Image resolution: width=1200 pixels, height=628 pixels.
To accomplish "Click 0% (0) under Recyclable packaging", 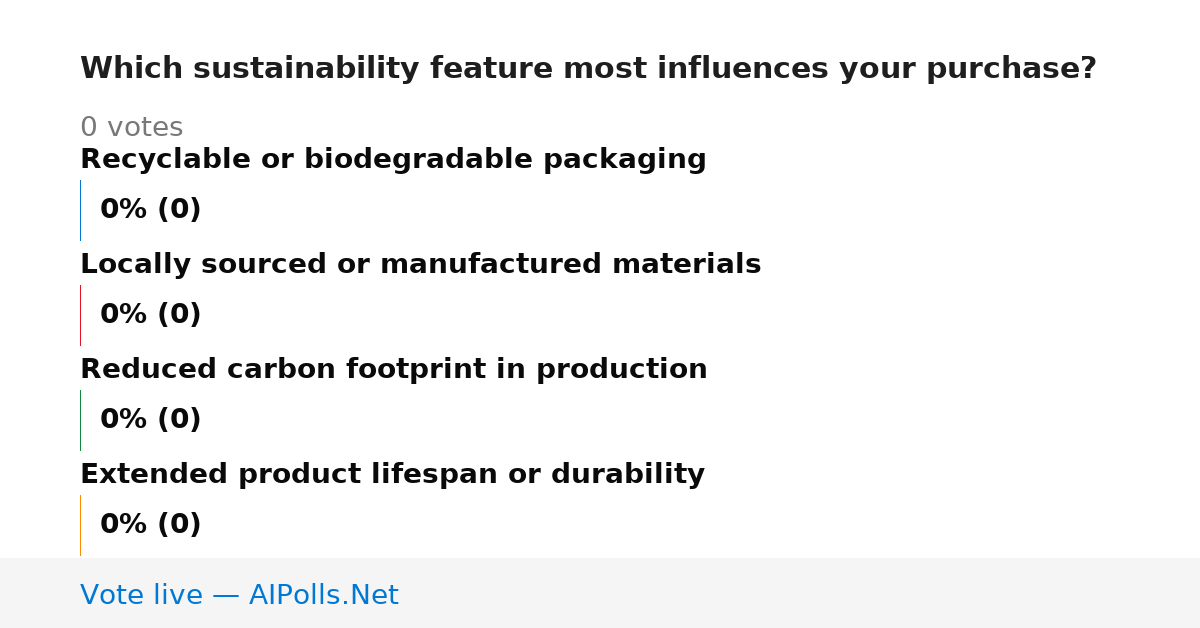I will [150, 210].
